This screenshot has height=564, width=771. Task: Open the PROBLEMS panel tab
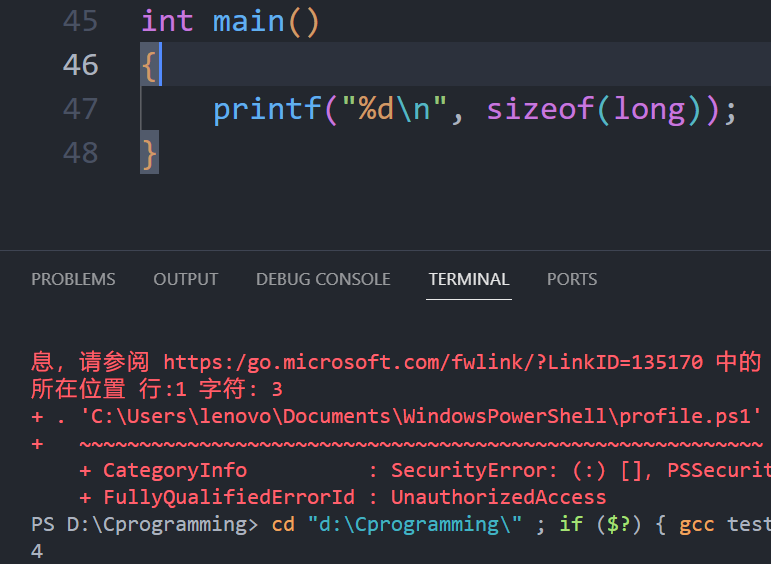[x=73, y=279]
